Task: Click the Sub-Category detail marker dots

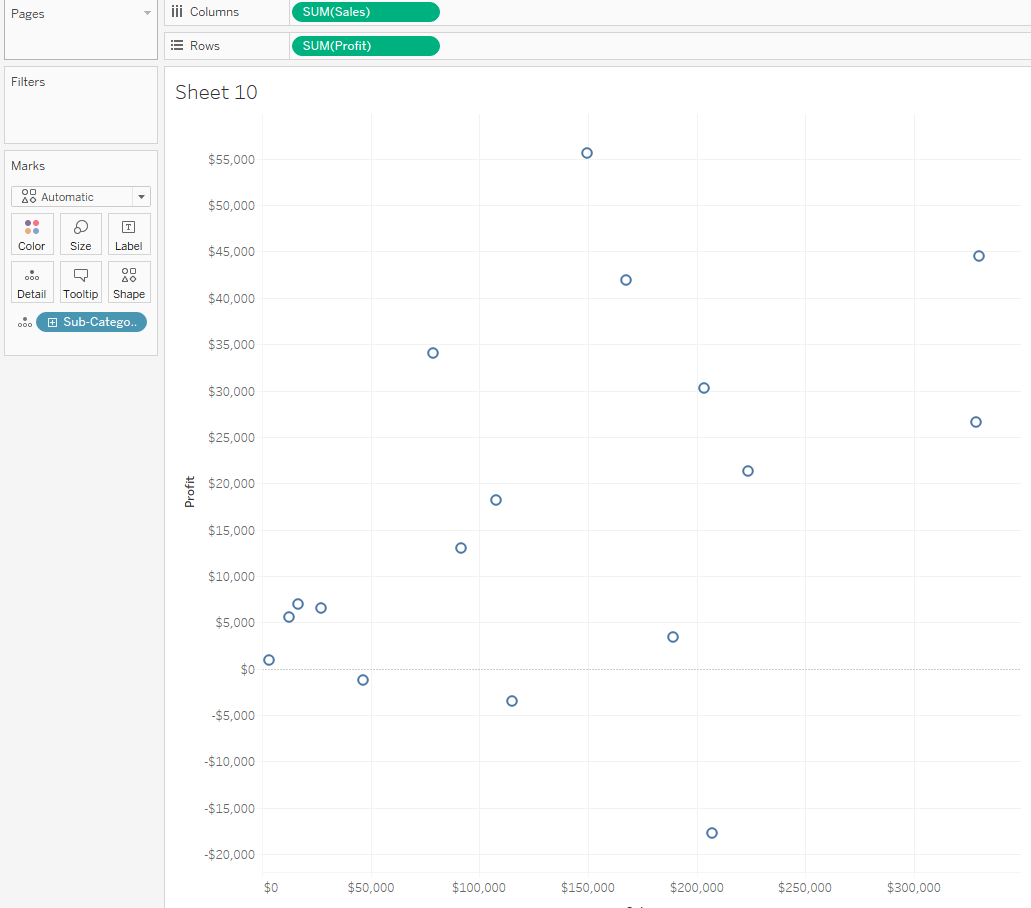Action: point(25,322)
